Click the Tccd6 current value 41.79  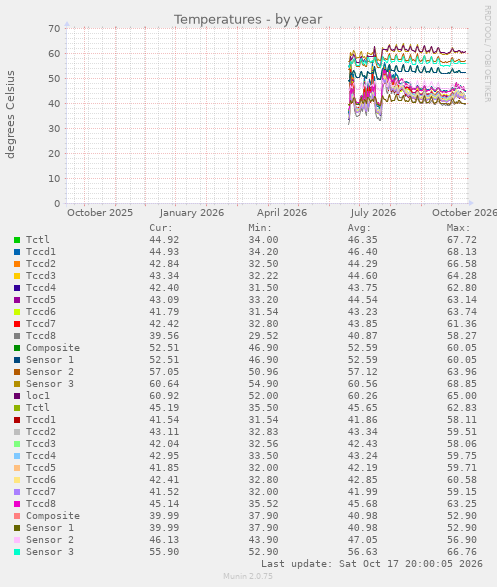point(164,311)
